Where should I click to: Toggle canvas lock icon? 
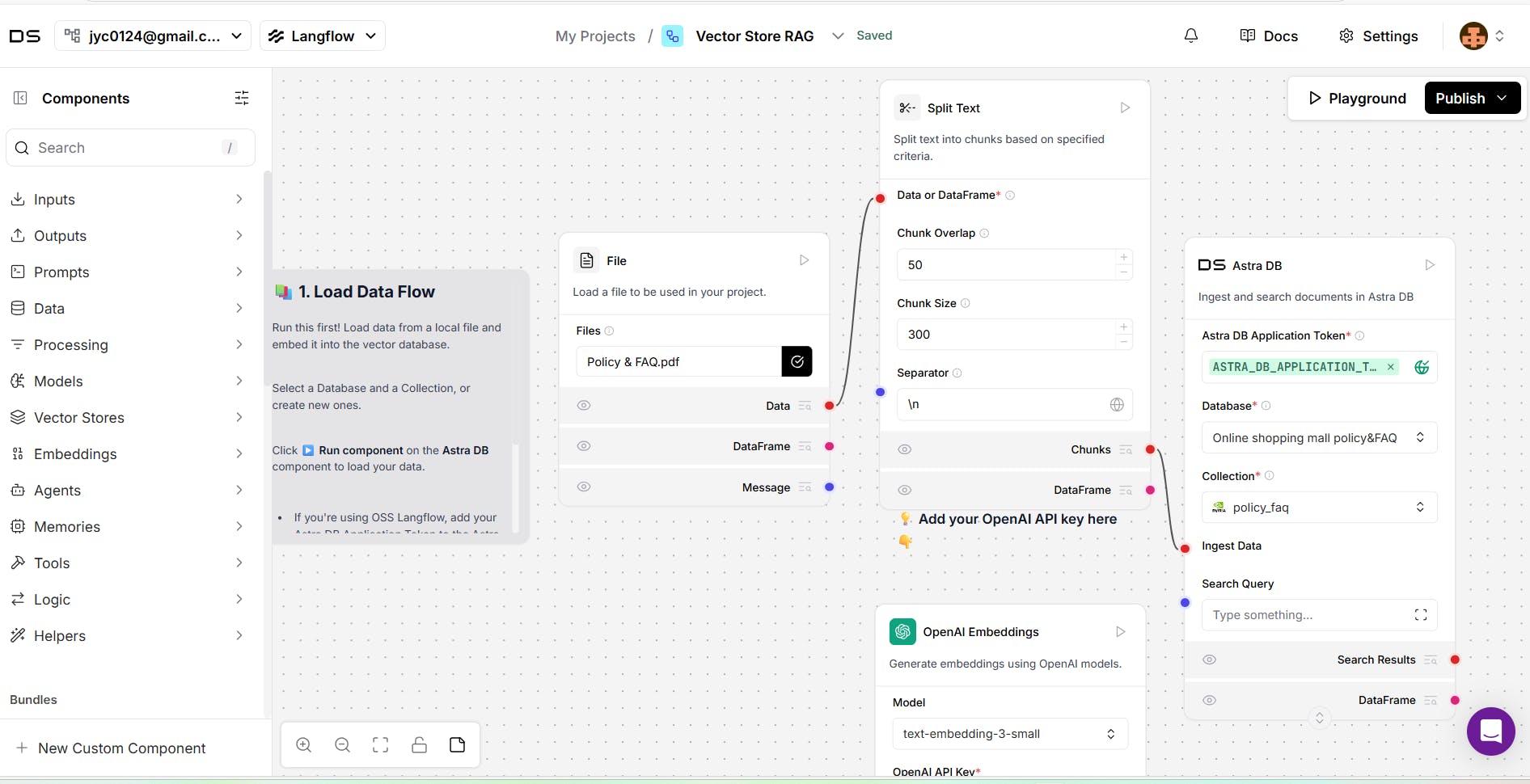click(x=419, y=745)
